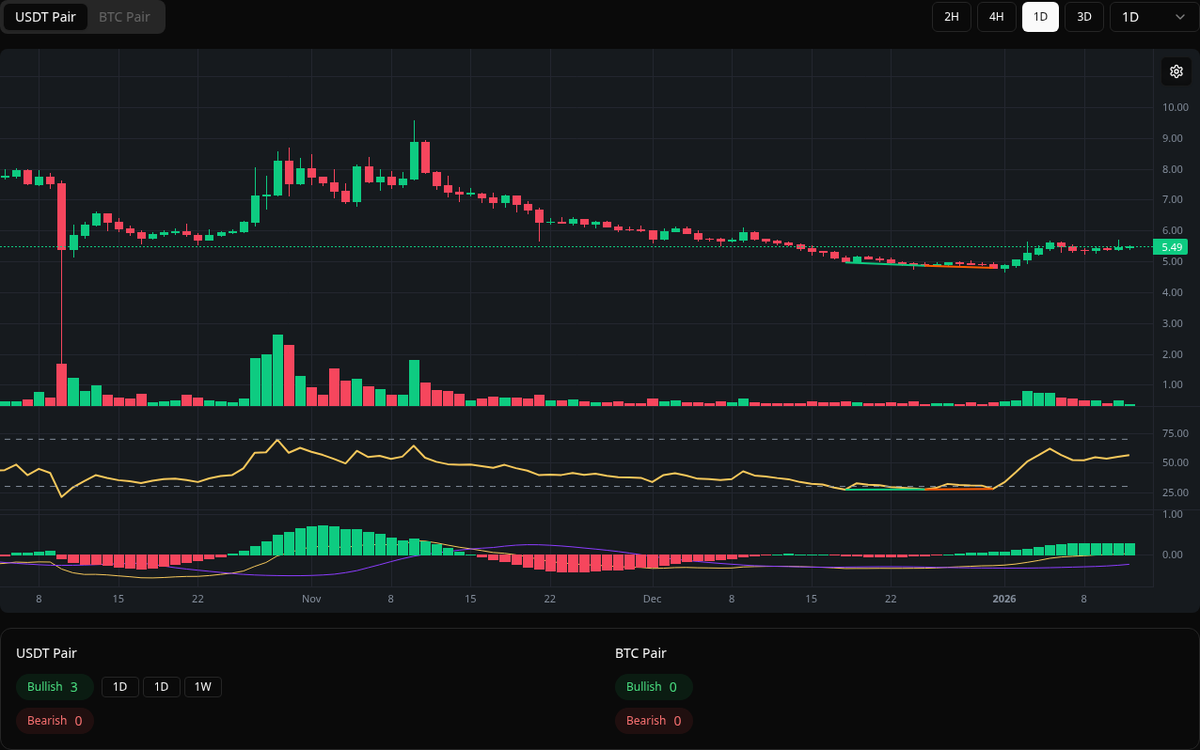
Task: Click the 10.00 price axis label
Action: (1174, 107)
